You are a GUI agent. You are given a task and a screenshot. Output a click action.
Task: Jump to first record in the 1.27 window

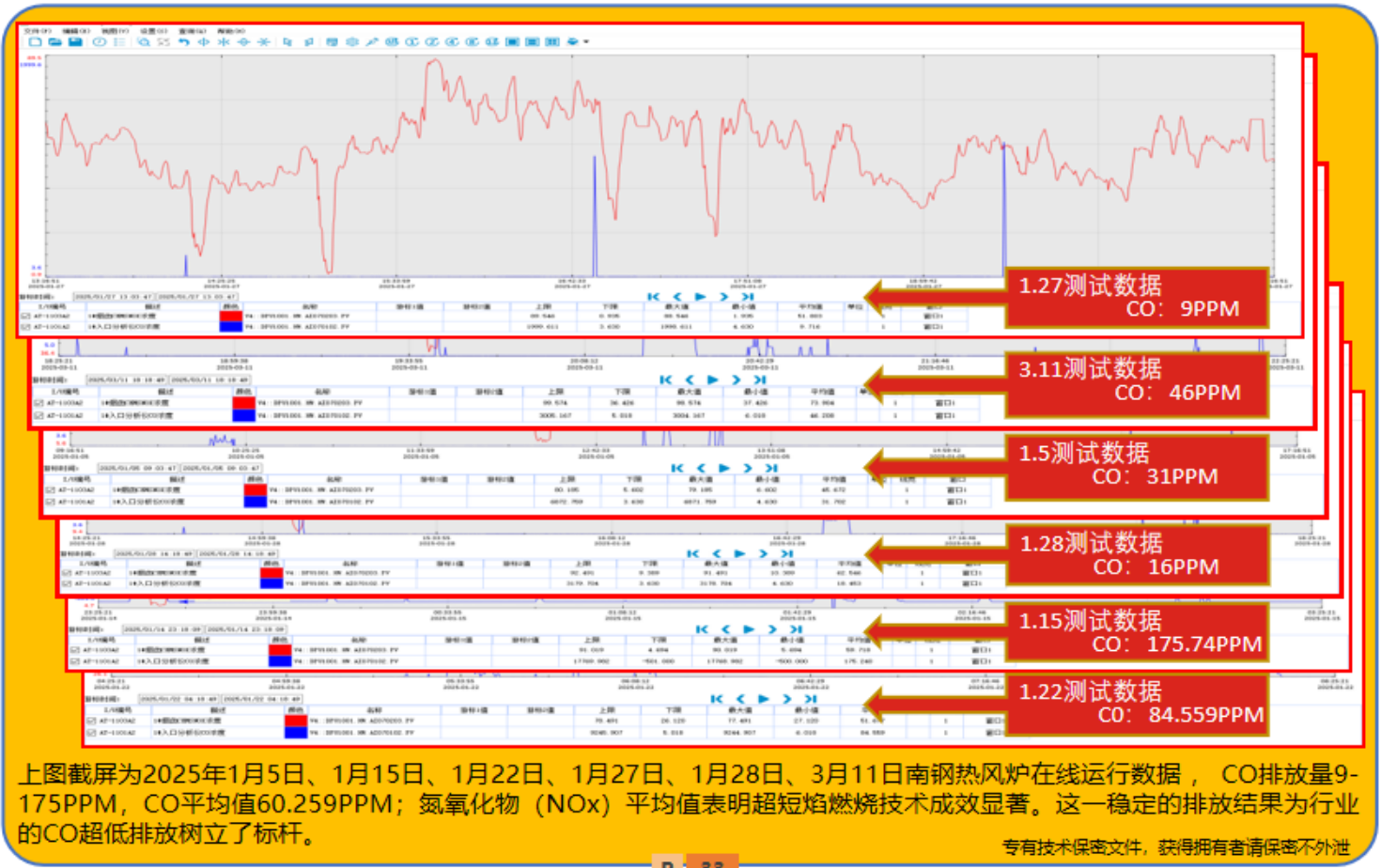click(654, 297)
